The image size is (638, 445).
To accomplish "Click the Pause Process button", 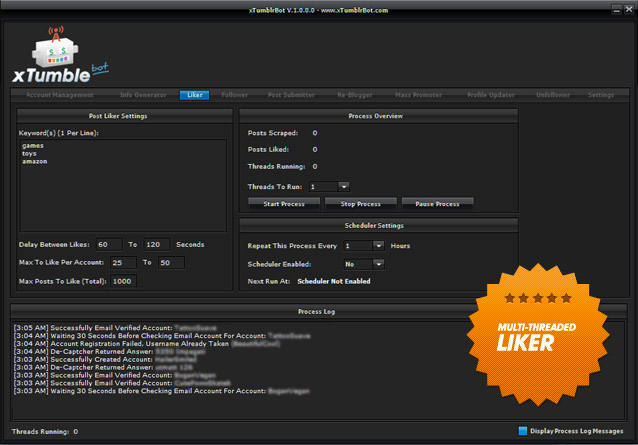I will 437,203.
